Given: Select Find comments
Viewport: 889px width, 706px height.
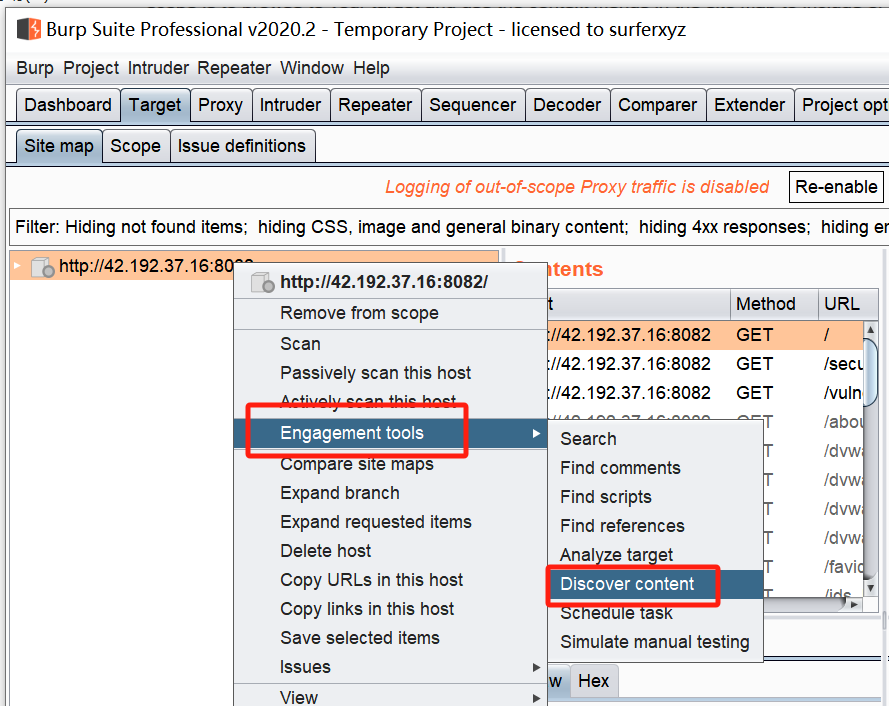Looking at the screenshot, I should pos(655,468).
